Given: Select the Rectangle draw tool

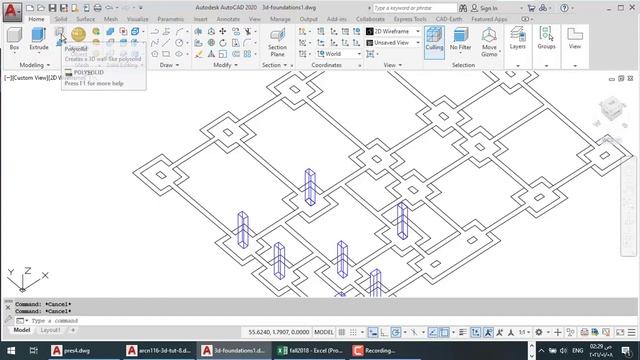Looking at the screenshot, I should 166,54.
